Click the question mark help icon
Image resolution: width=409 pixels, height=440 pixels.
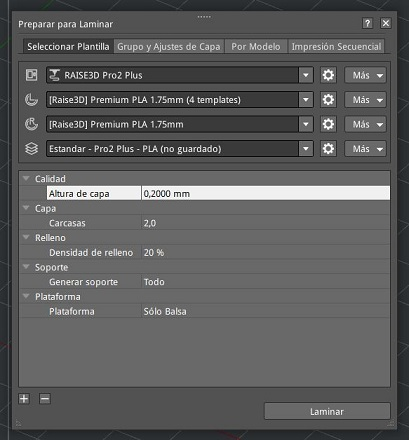coord(367,23)
